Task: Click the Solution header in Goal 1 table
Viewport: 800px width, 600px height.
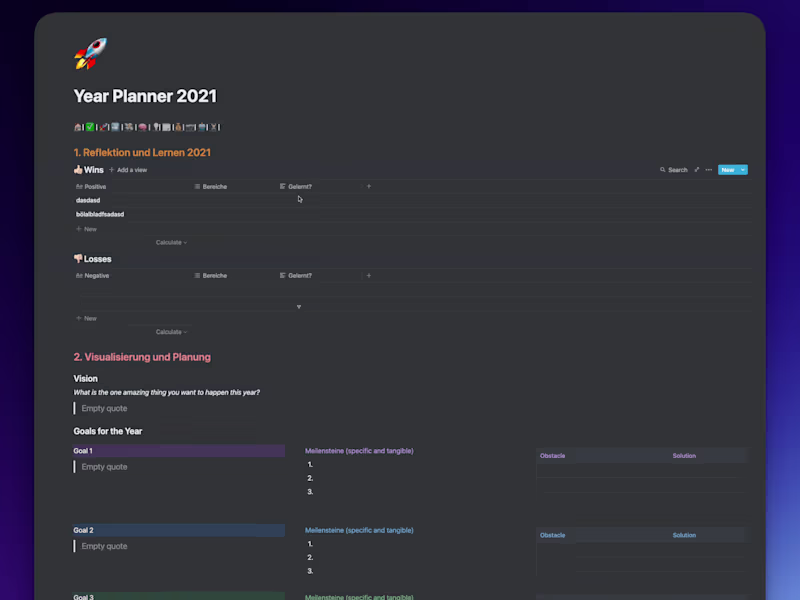Action: point(684,456)
